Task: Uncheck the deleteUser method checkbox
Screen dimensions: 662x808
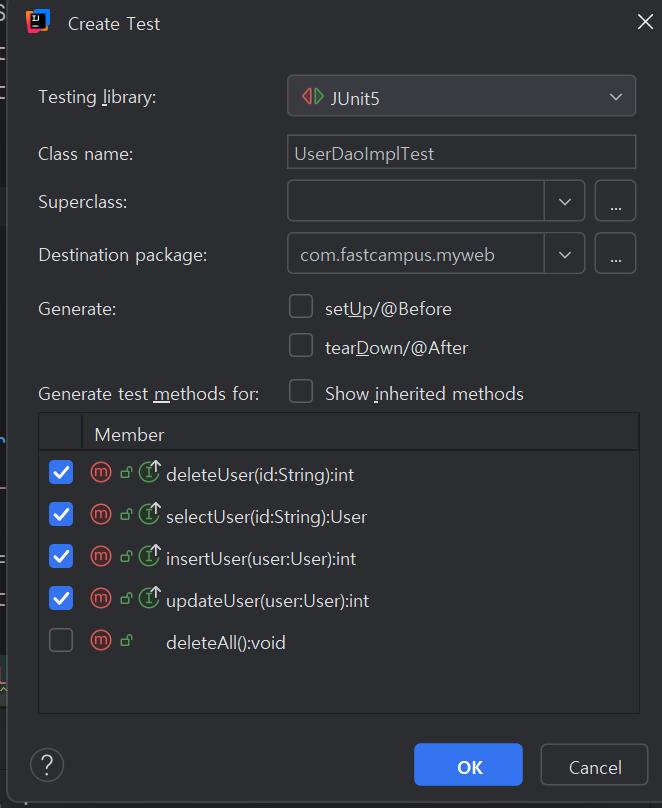Action: point(61,473)
